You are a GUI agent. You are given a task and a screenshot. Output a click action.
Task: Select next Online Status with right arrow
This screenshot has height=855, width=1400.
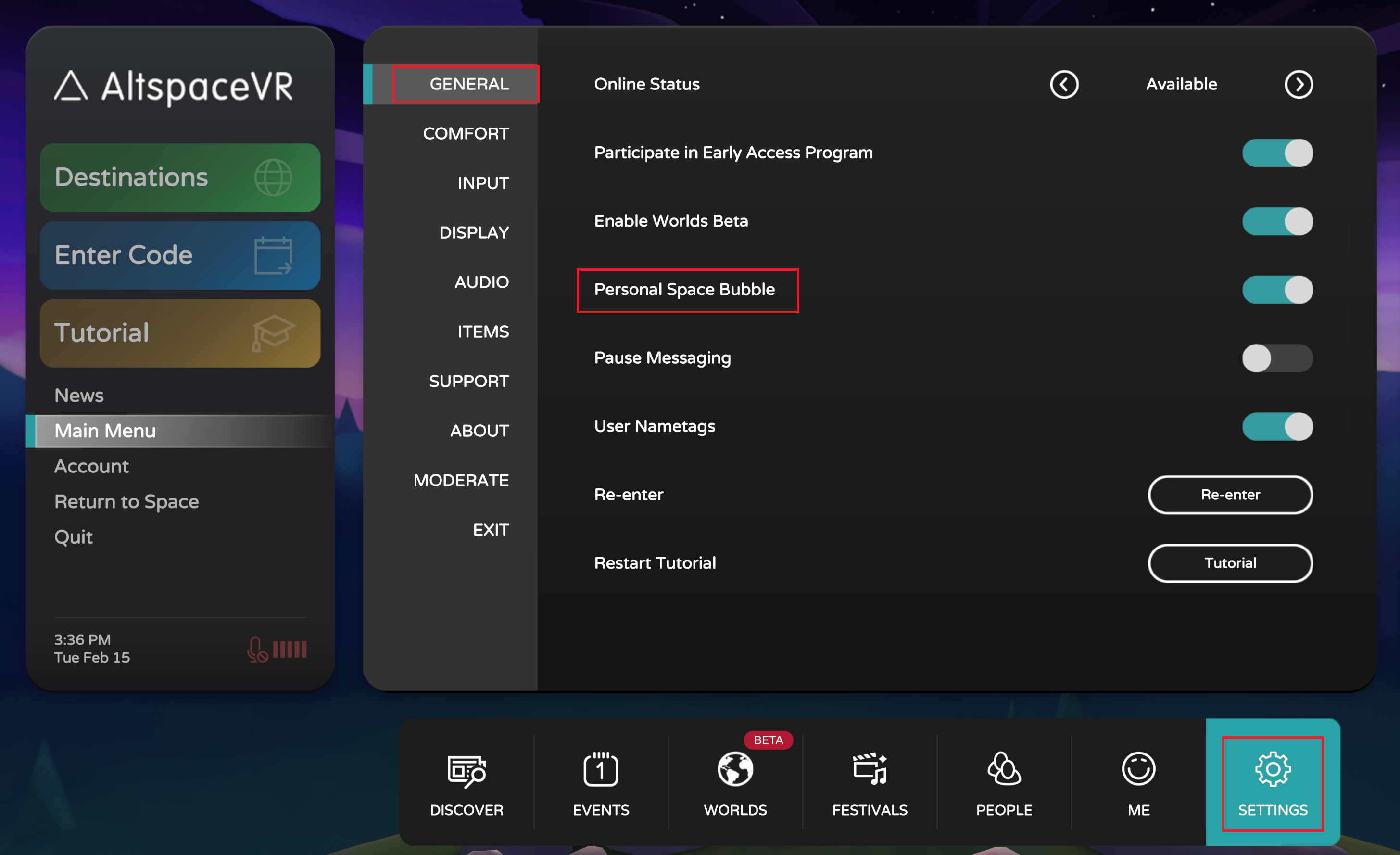pos(1299,85)
